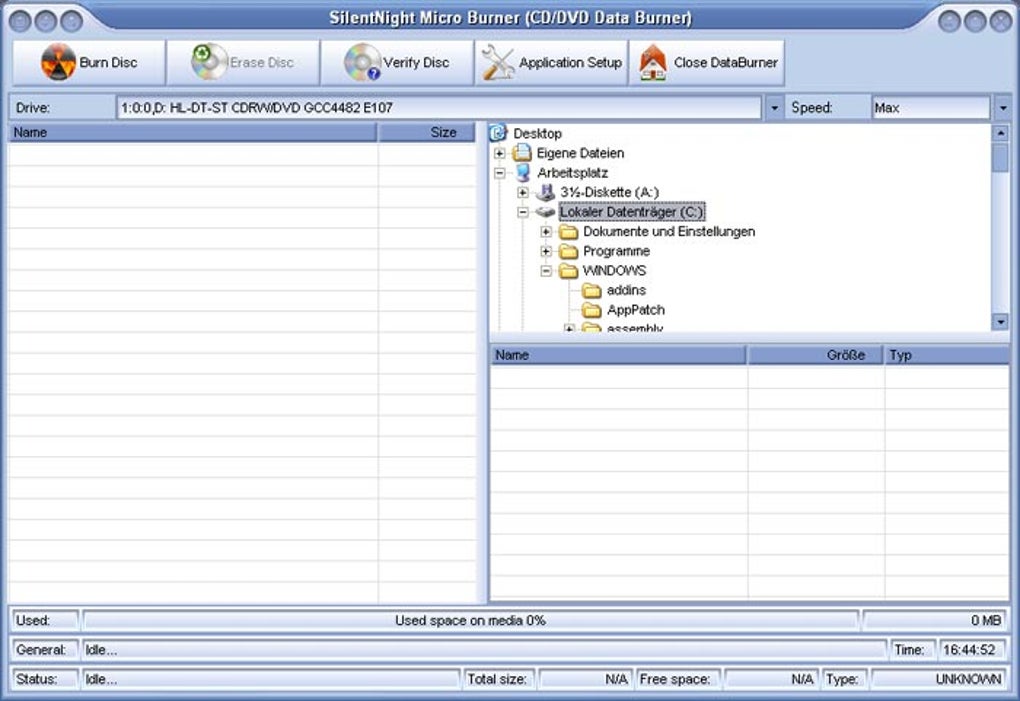
Task: Click the 3½-Diskette floppy drive icon
Action: point(545,192)
